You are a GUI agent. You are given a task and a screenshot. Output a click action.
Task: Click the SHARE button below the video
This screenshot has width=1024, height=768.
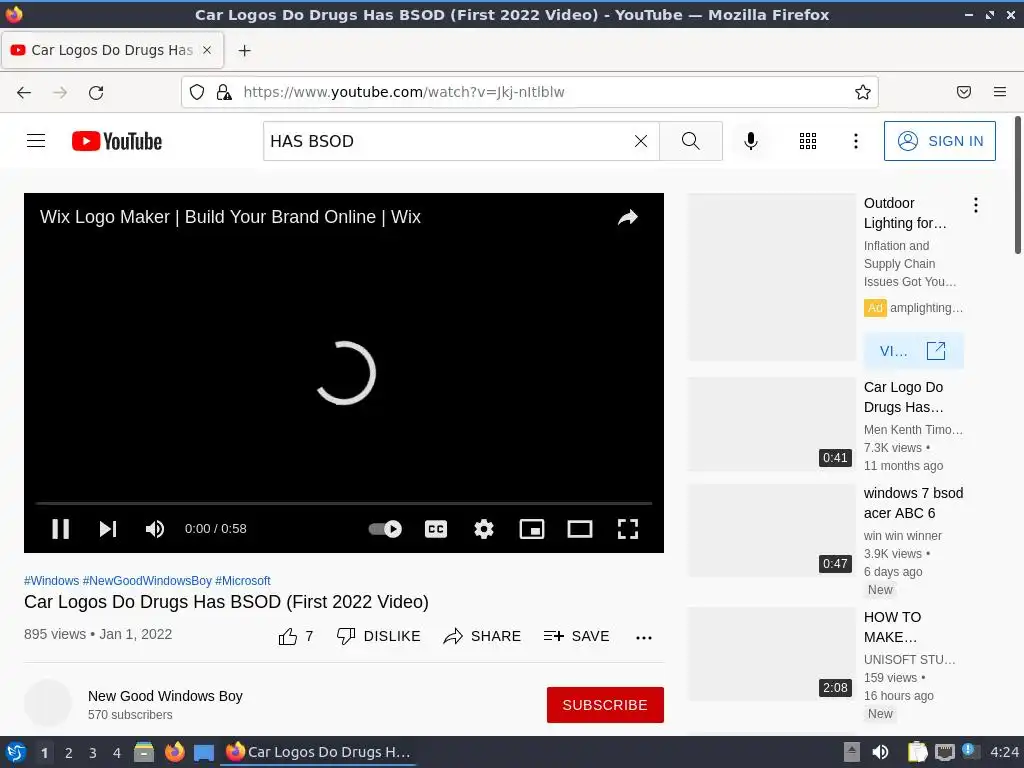pos(482,636)
